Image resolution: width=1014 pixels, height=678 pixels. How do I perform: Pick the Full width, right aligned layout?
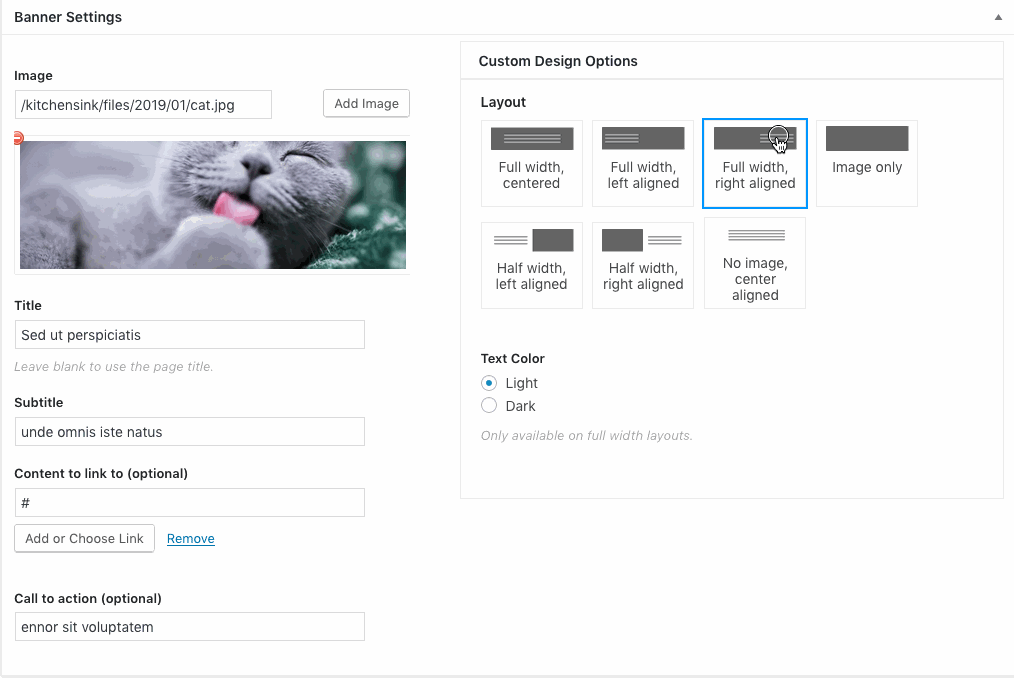coord(754,164)
